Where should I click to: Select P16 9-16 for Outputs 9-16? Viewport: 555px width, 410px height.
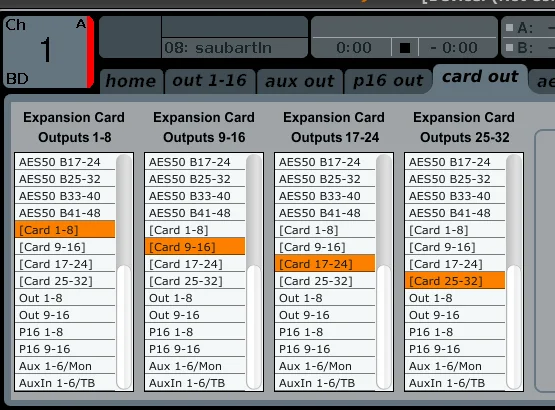195,349
